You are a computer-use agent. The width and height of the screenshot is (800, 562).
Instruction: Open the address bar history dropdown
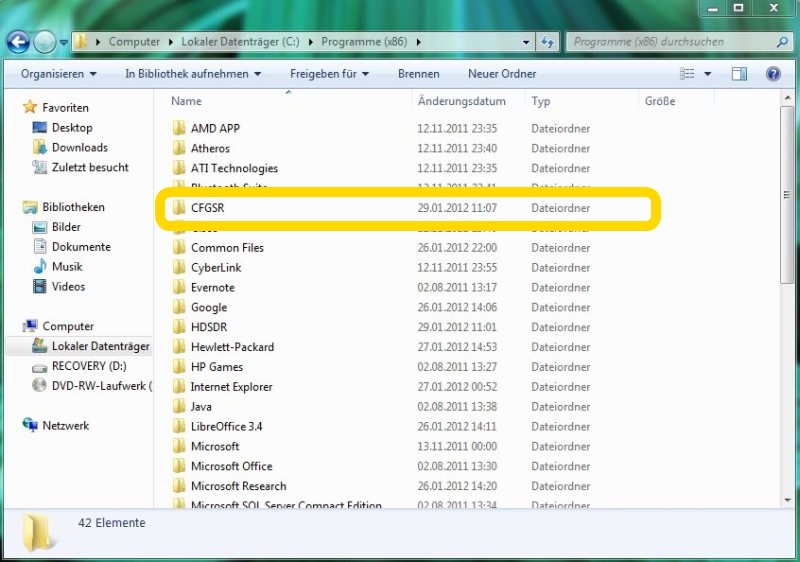[526, 42]
